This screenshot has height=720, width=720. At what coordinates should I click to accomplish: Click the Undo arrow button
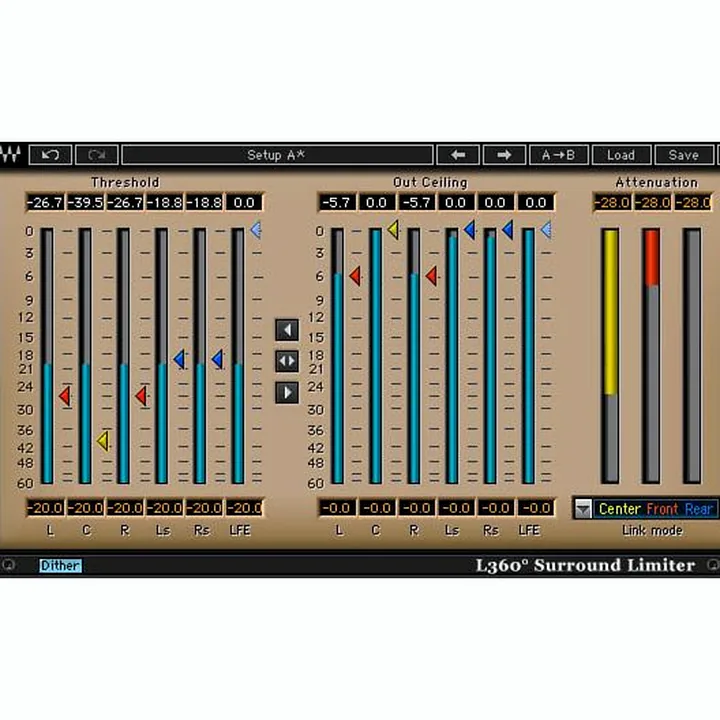51,155
